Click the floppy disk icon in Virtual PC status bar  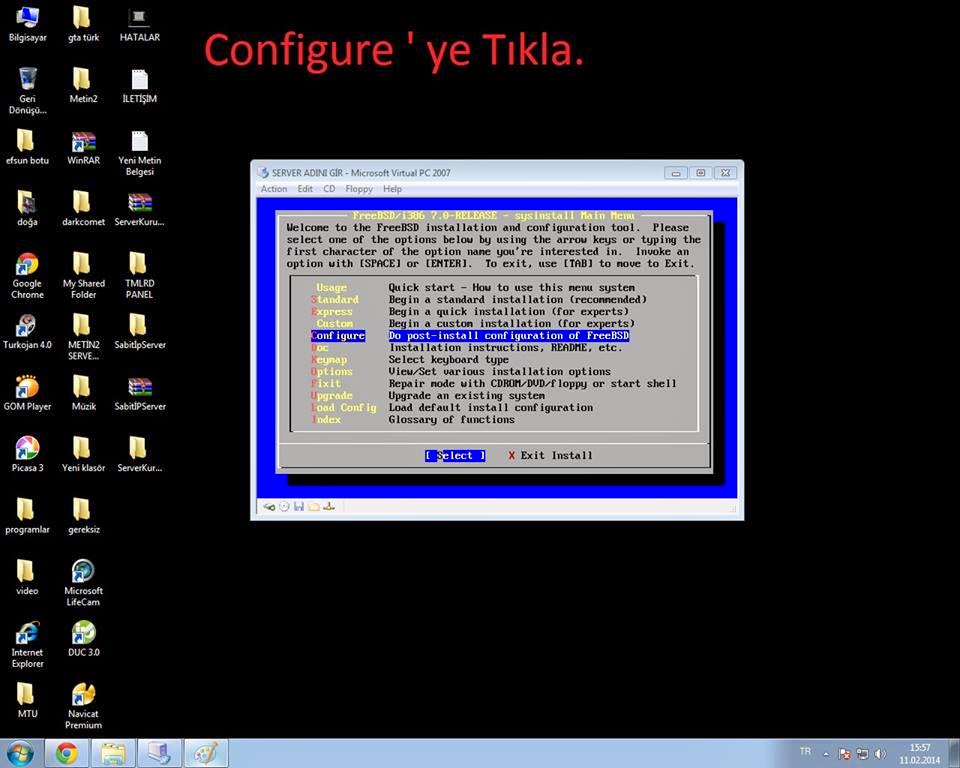pos(299,506)
